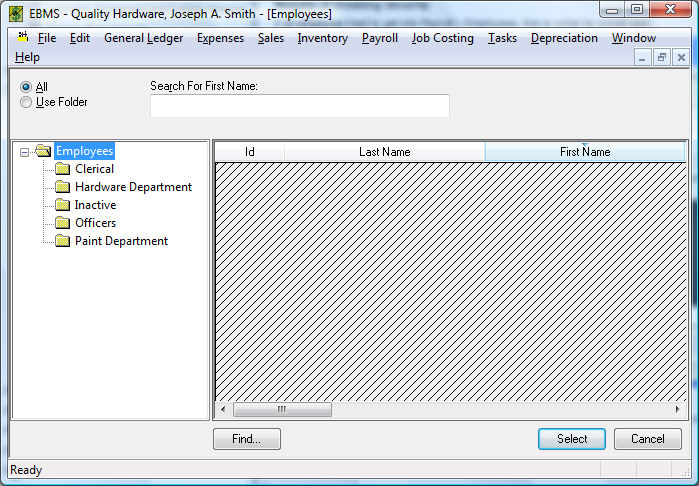
Task: Click the EBMS application icon in title bar
Action: 15,14
